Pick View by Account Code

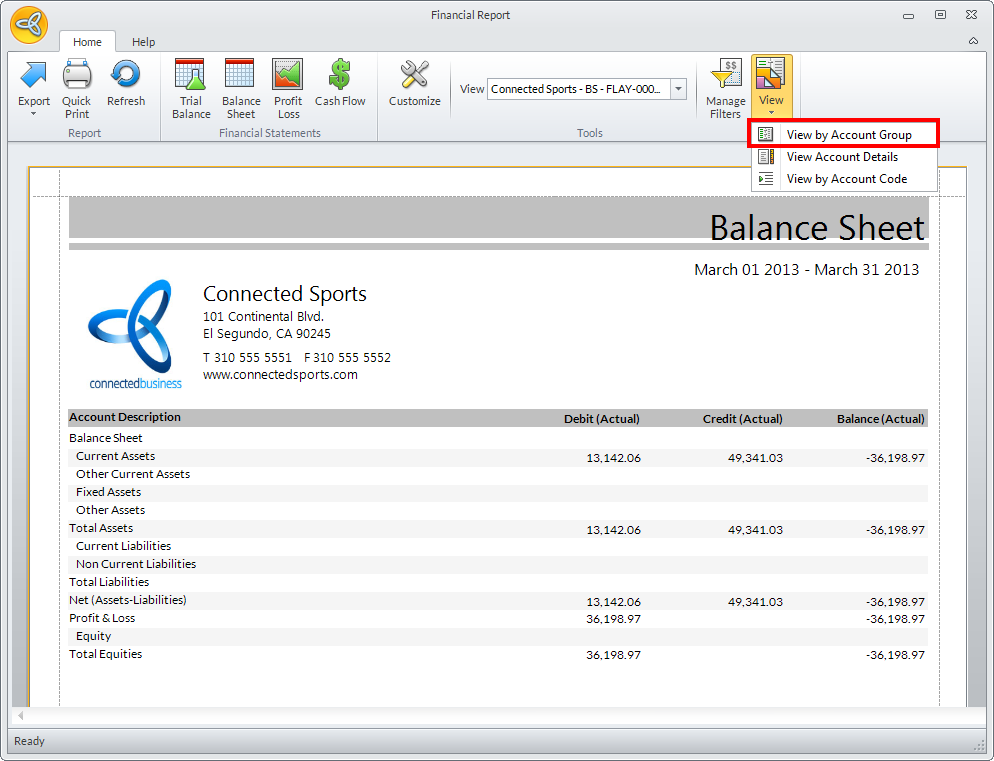click(x=846, y=179)
